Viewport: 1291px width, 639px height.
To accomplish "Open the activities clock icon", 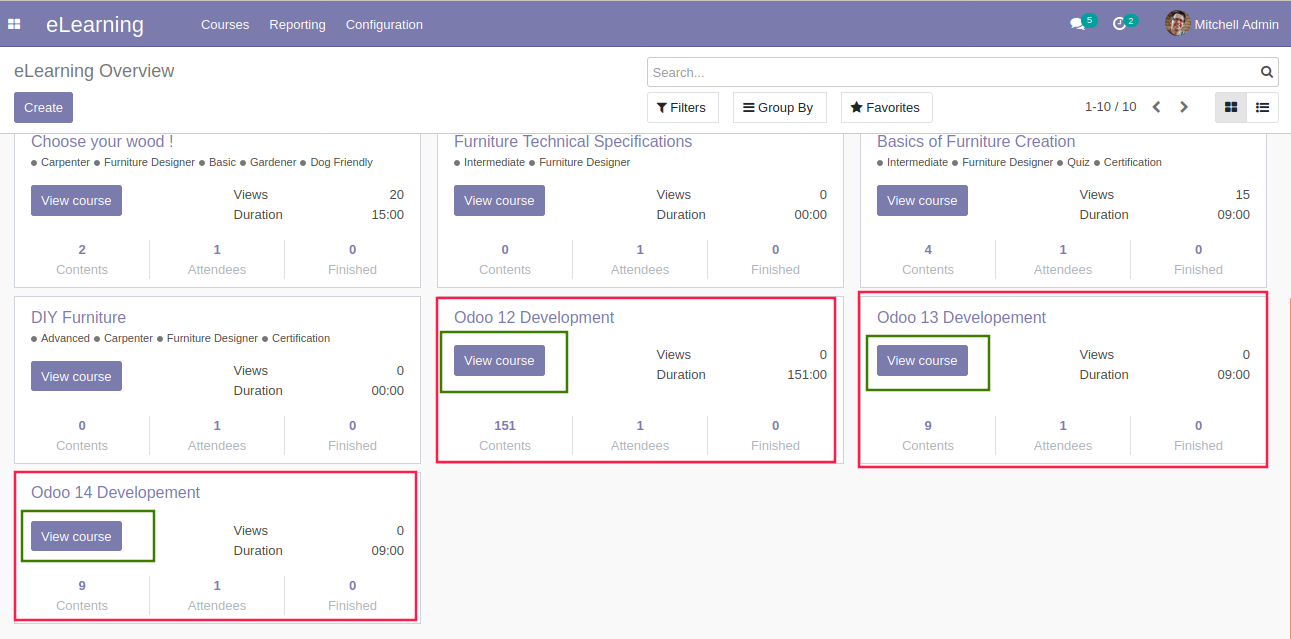I will [1119, 24].
